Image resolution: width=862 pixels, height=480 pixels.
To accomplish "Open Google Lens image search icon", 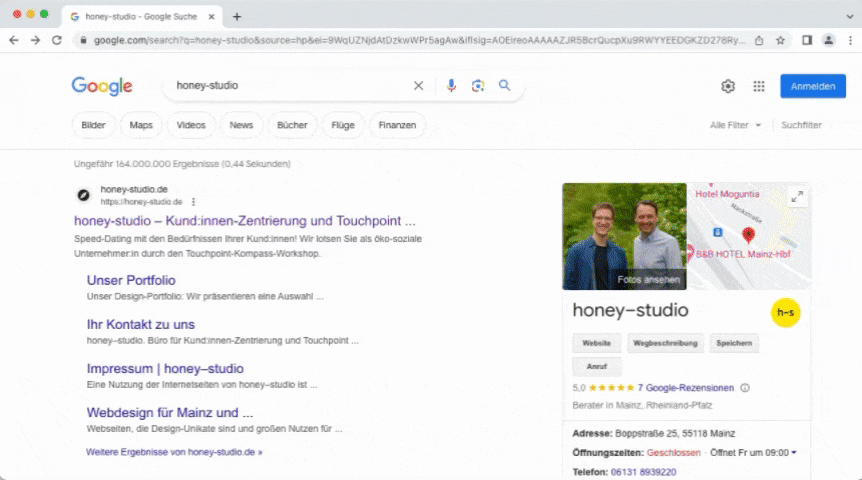I will tap(478, 85).
